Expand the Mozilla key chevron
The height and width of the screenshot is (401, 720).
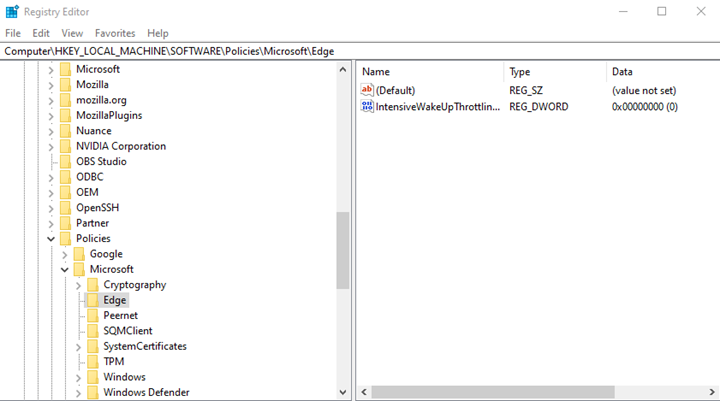click(x=51, y=85)
